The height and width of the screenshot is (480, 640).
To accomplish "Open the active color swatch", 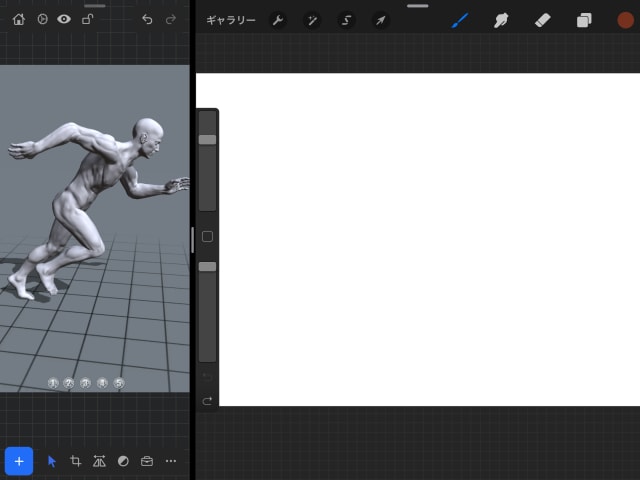I will coord(625,20).
